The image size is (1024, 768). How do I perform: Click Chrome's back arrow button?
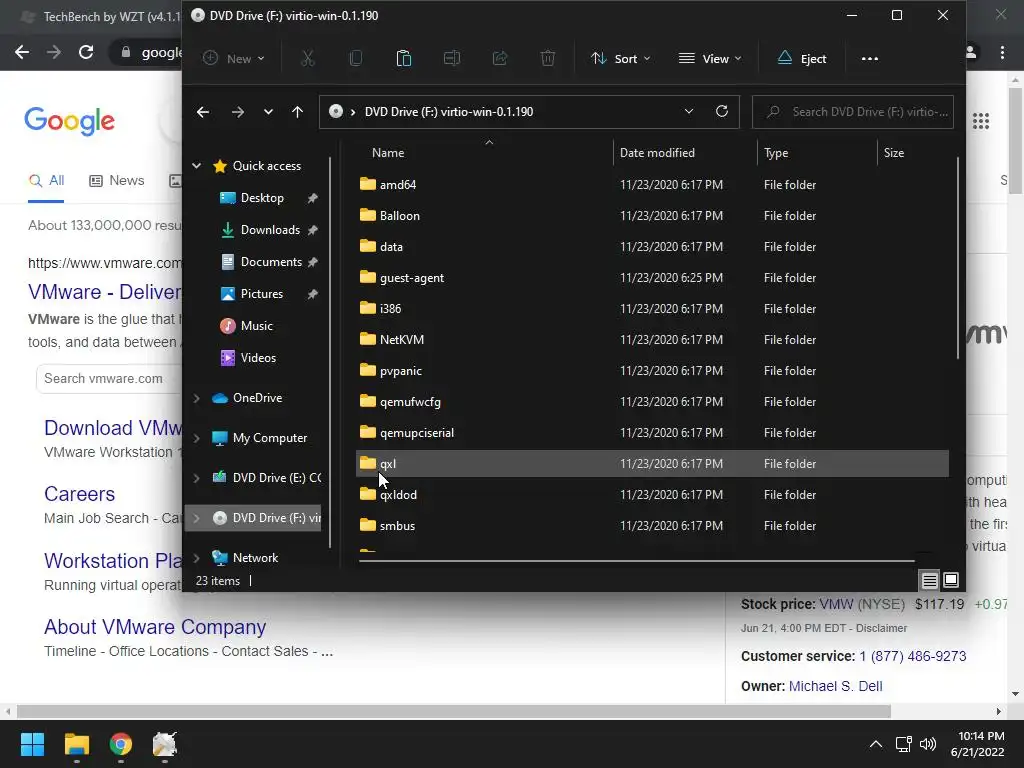tap(22, 52)
